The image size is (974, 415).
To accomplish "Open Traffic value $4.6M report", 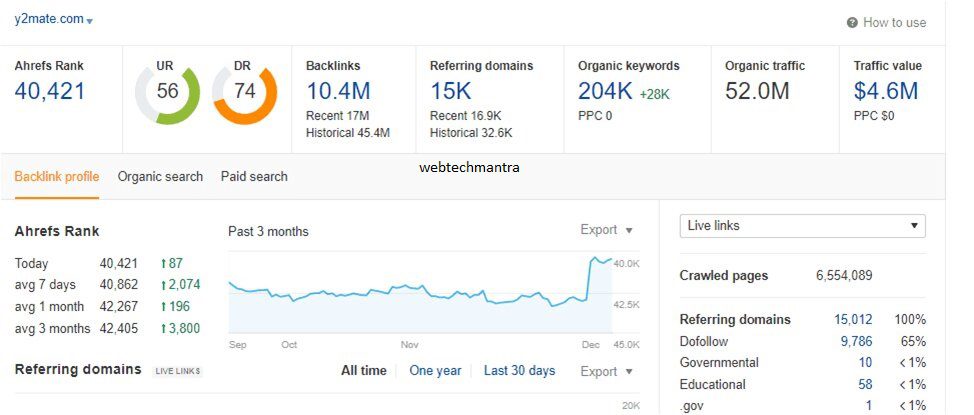I will 886,91.
